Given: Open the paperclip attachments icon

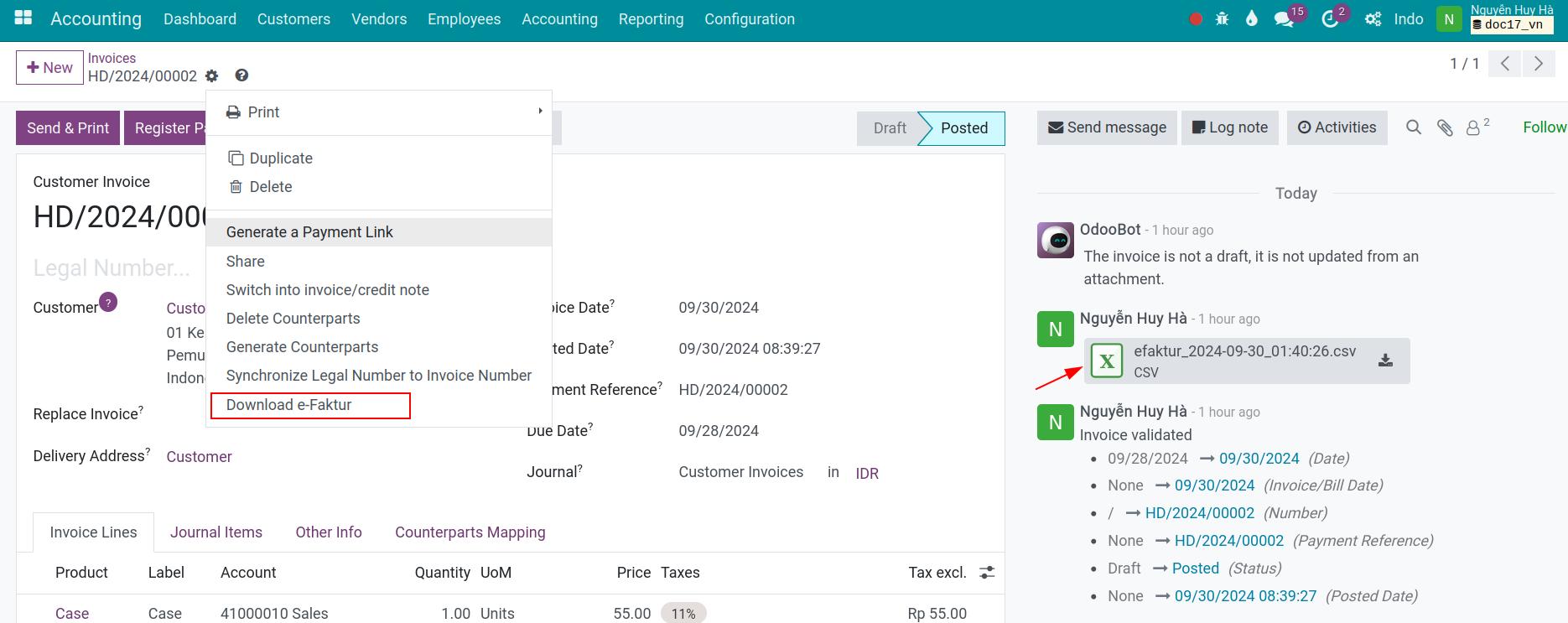Looking at the screenshot, I should point(1445,127).
